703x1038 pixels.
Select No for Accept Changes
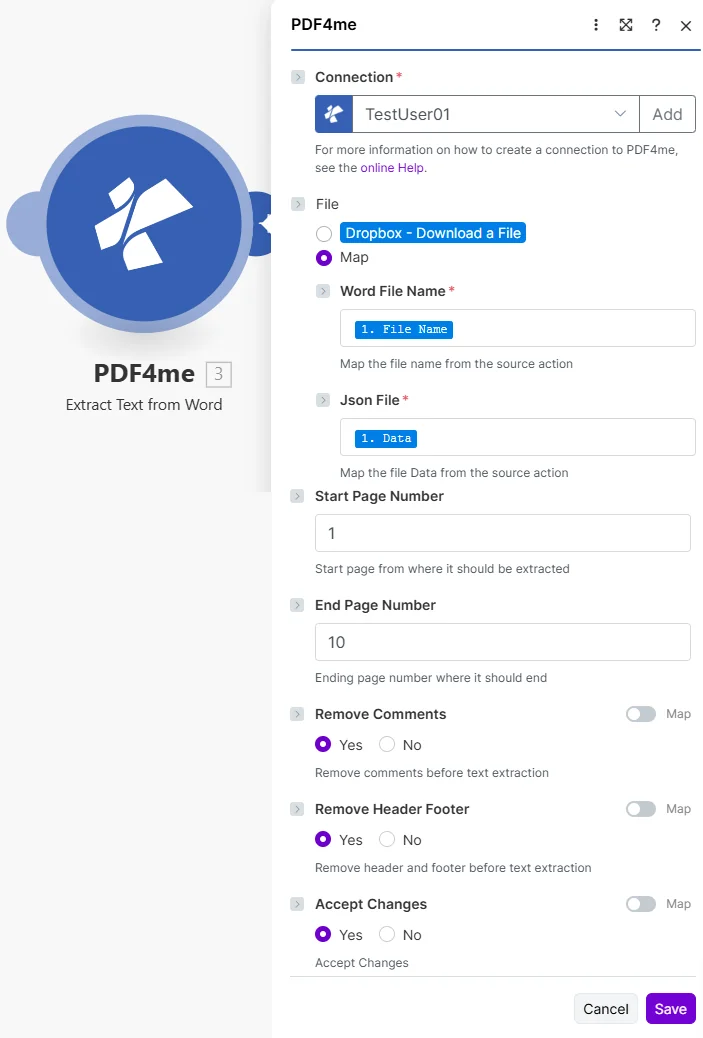click(x=387, y=934)
